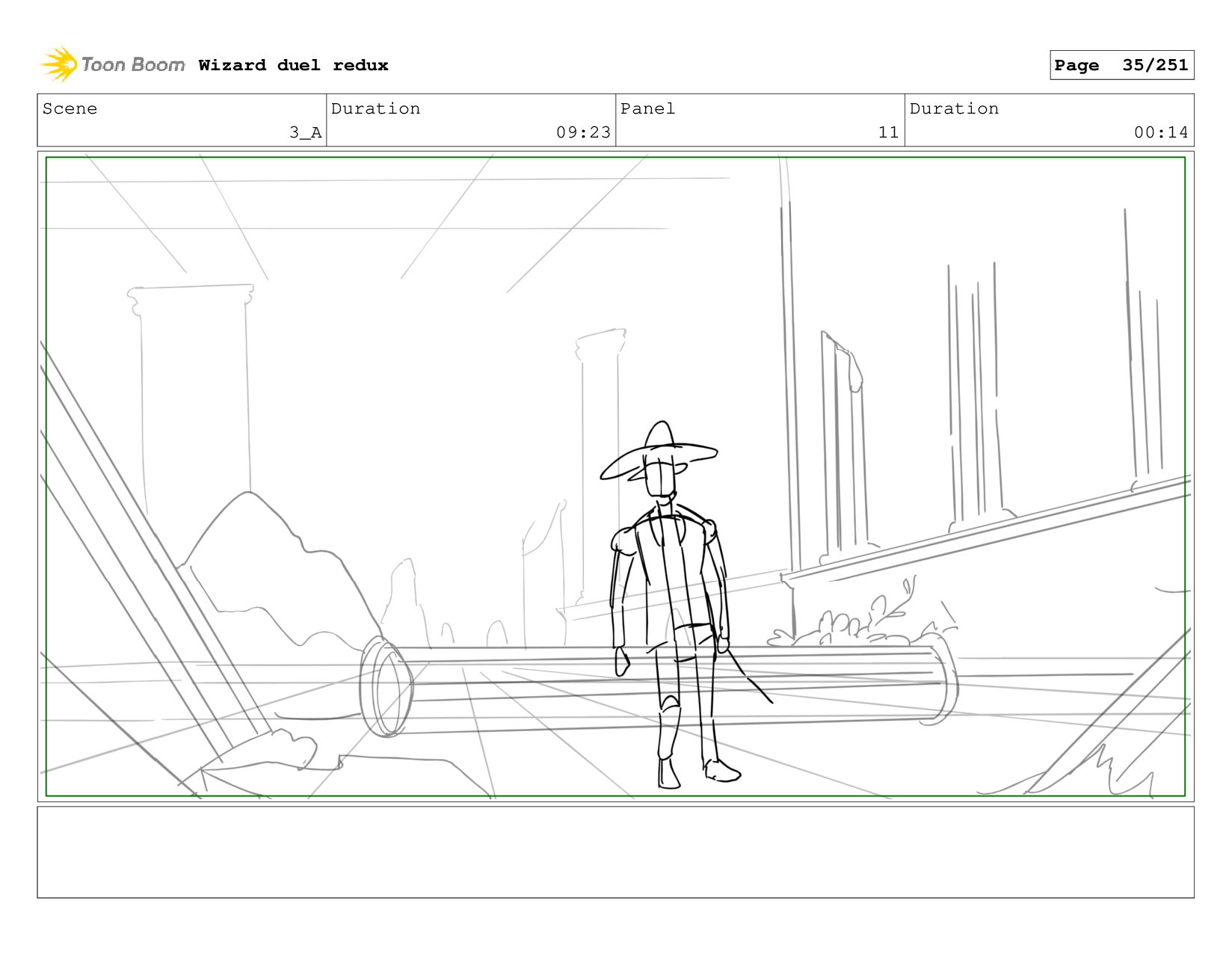Click the Toon Boom logo
Image resolution: width=1232 pixels, height=954 pixels.
112,65
